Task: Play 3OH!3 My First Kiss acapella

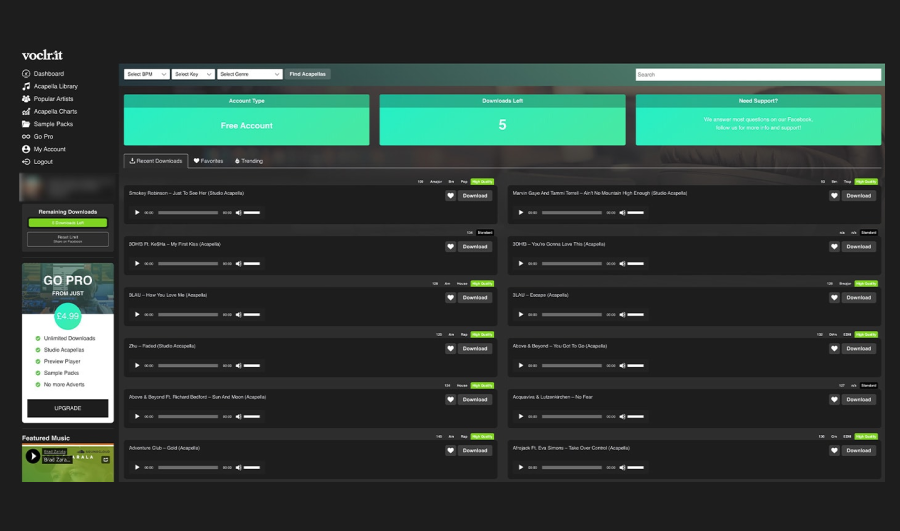Action: (137, 263)
